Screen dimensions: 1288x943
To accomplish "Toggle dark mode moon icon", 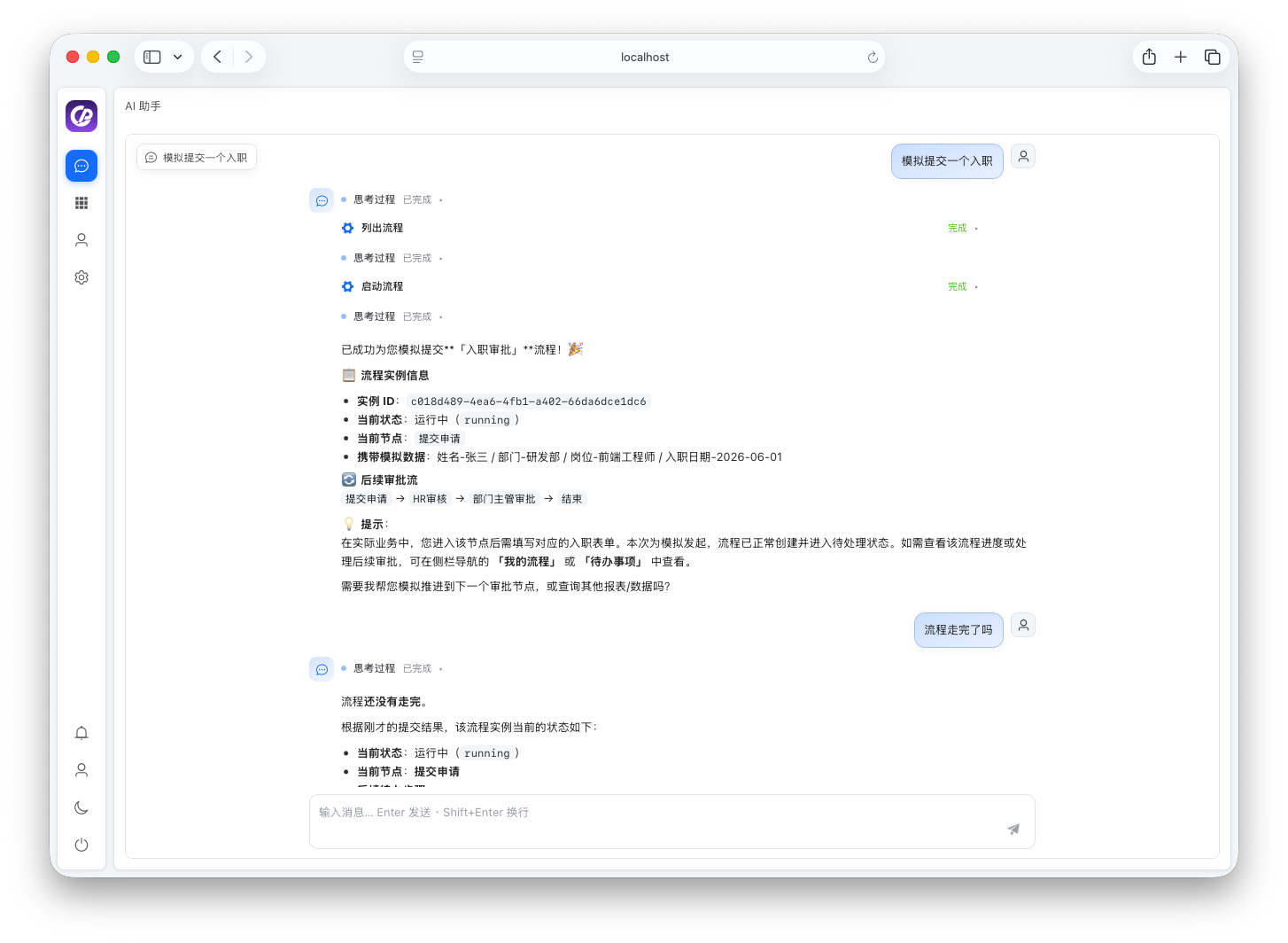I will click(x=81, y=807).
